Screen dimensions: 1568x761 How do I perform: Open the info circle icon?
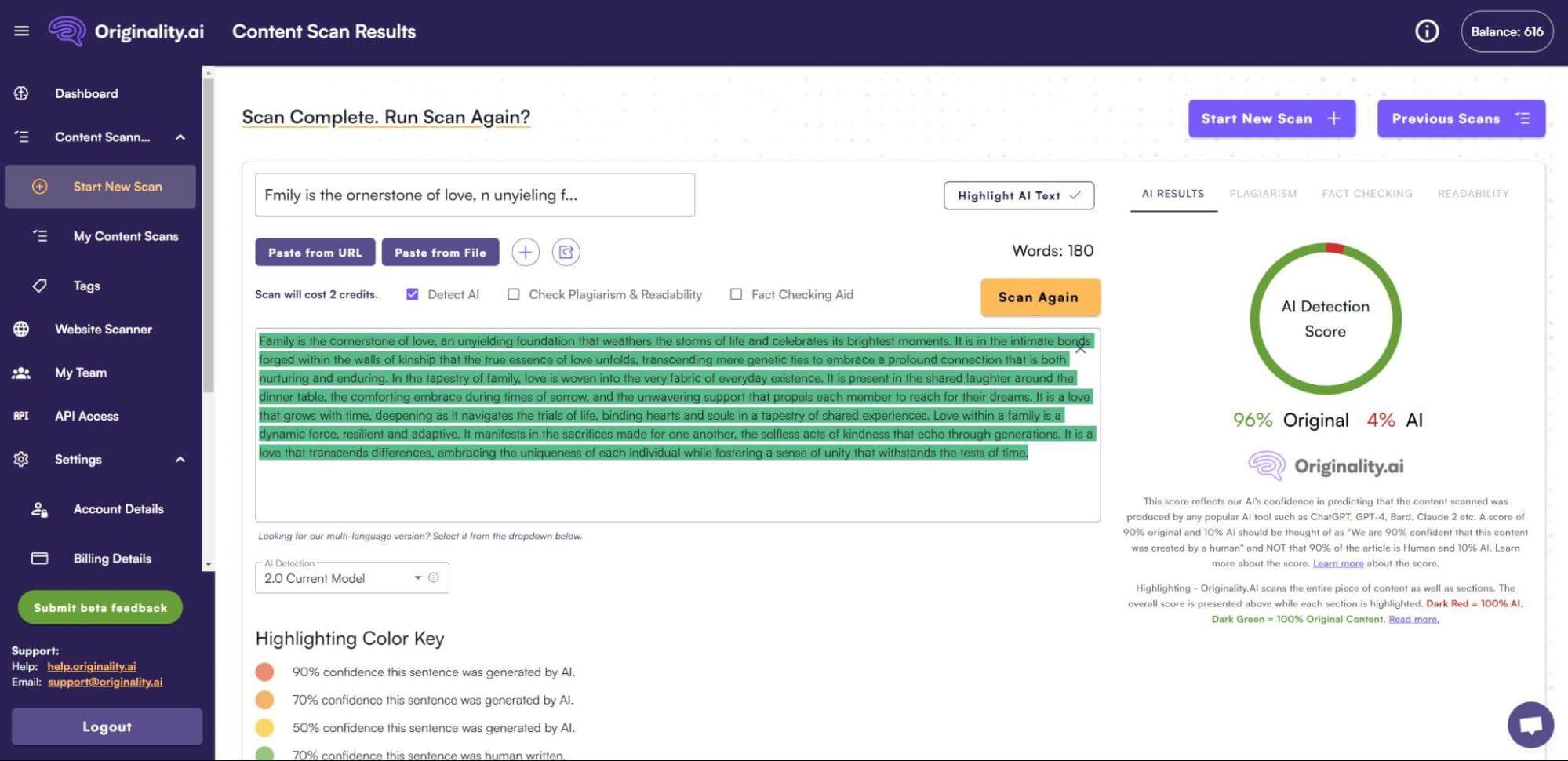coord(1427,31)
